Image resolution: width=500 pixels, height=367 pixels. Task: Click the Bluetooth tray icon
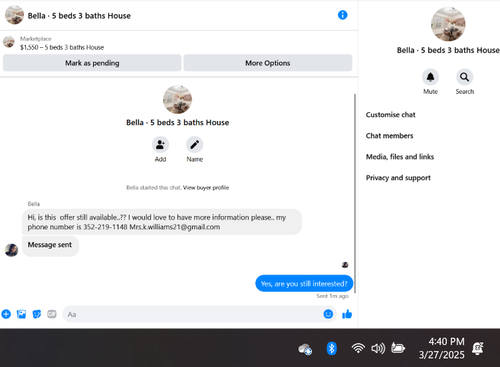(331, 348)
